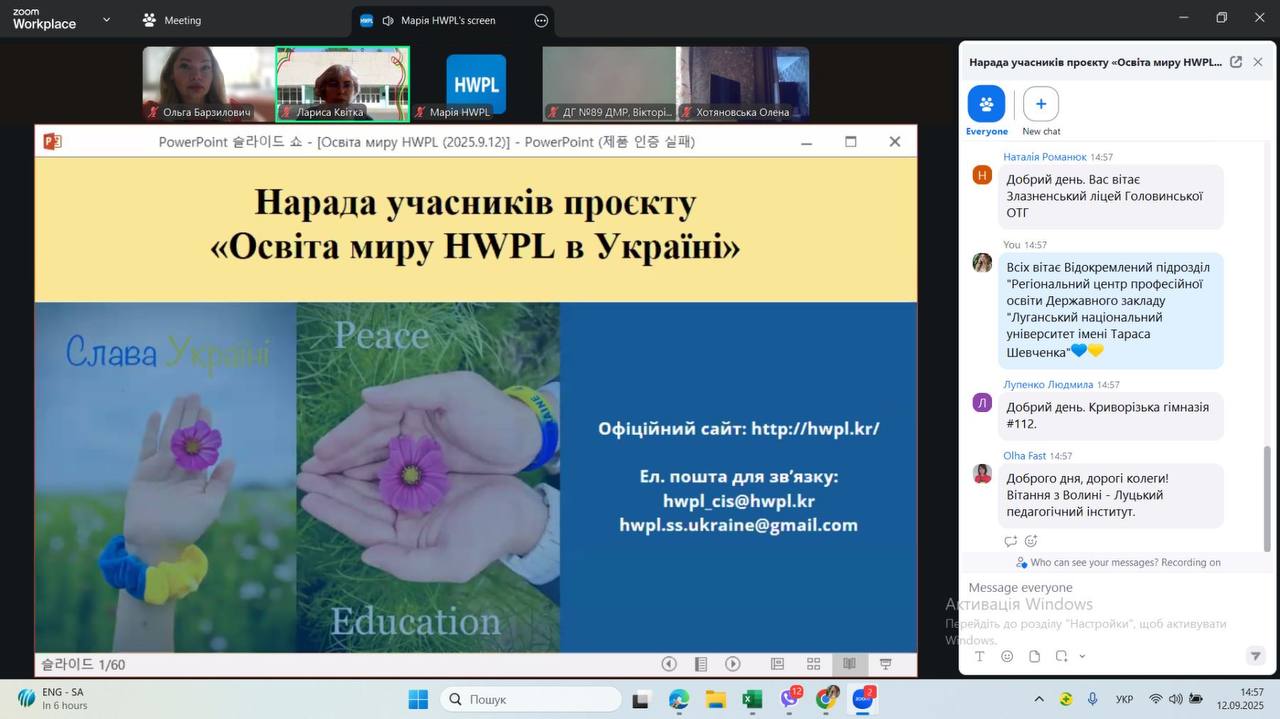
Task: Open the Meeting tab
Action: (x=172, y=20)
